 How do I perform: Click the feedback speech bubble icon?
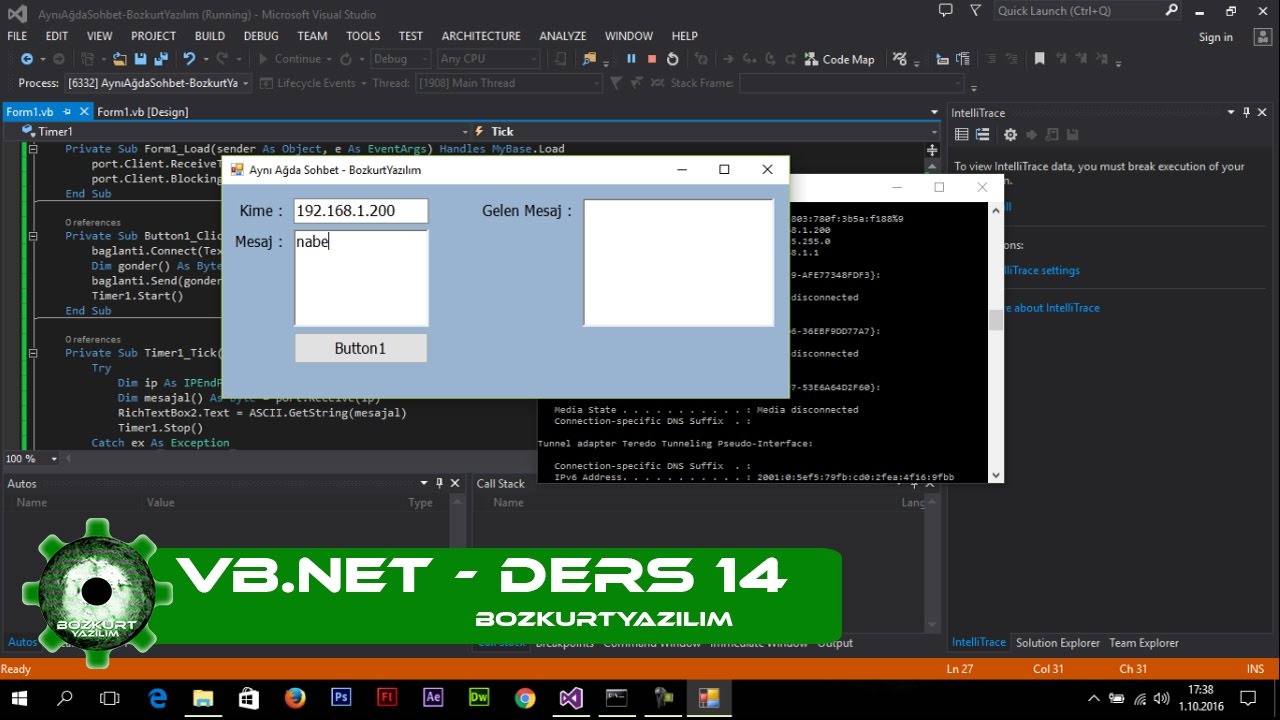click(x=946, y=11)
